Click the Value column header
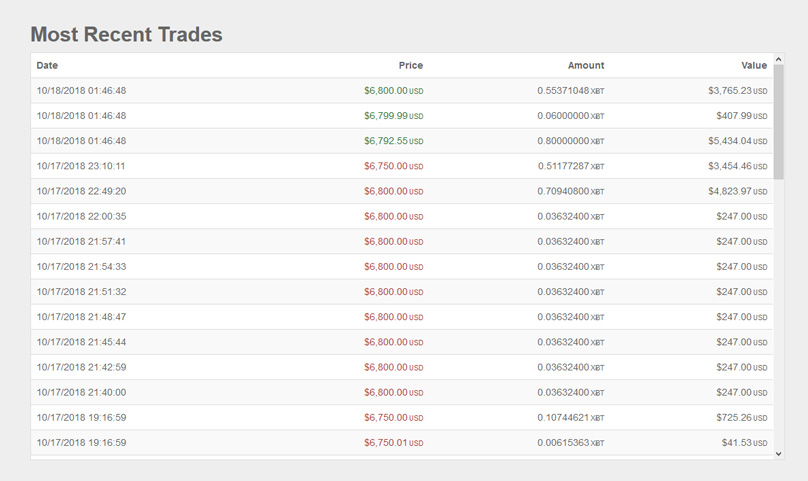This screenshot has height=481, width=808. (x=754, y=66)
